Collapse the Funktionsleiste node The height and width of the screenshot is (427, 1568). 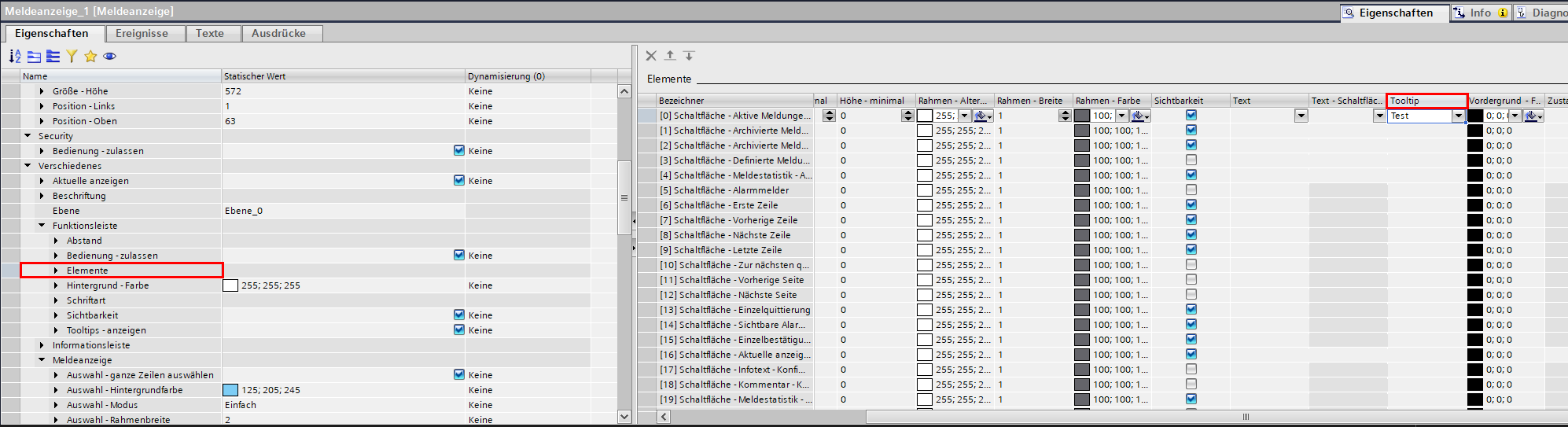pos(42,226)
